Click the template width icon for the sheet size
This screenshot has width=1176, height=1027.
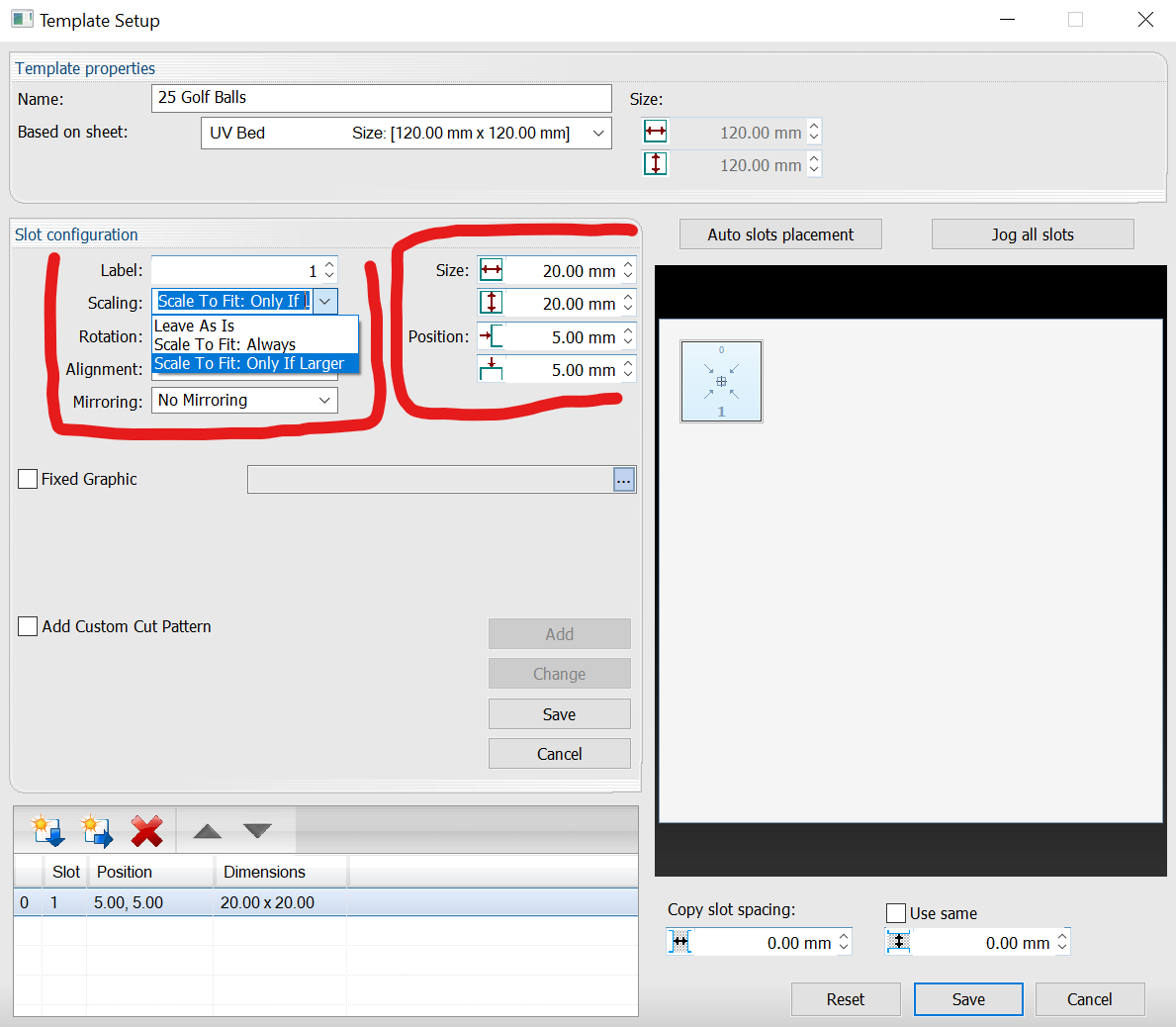[x=656, y=132]
